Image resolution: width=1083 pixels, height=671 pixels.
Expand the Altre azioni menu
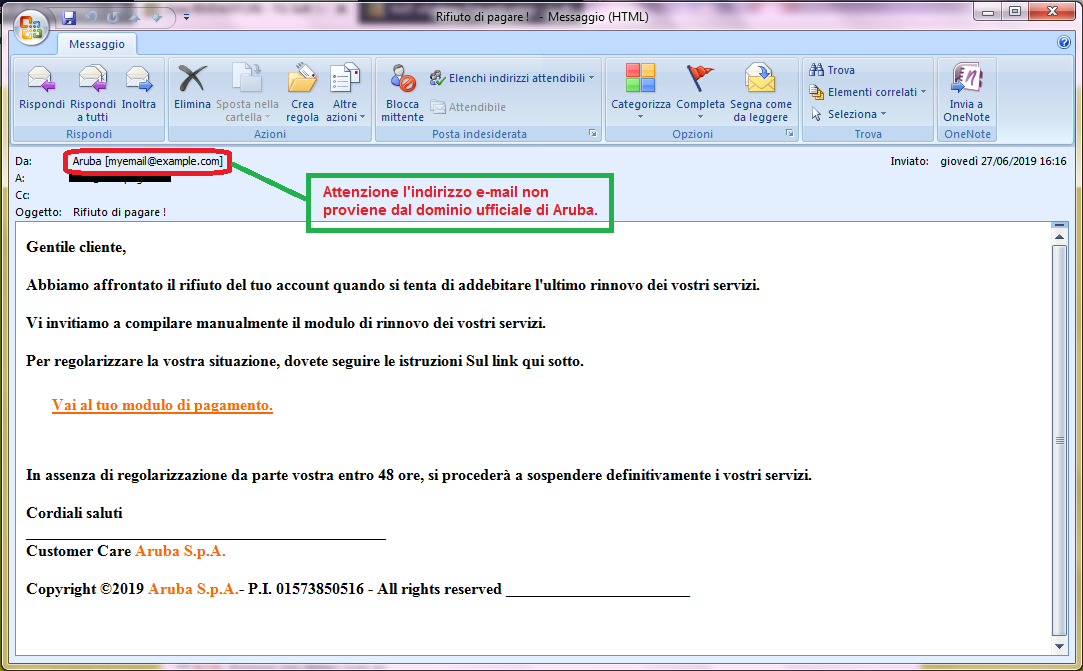(345, 93)
